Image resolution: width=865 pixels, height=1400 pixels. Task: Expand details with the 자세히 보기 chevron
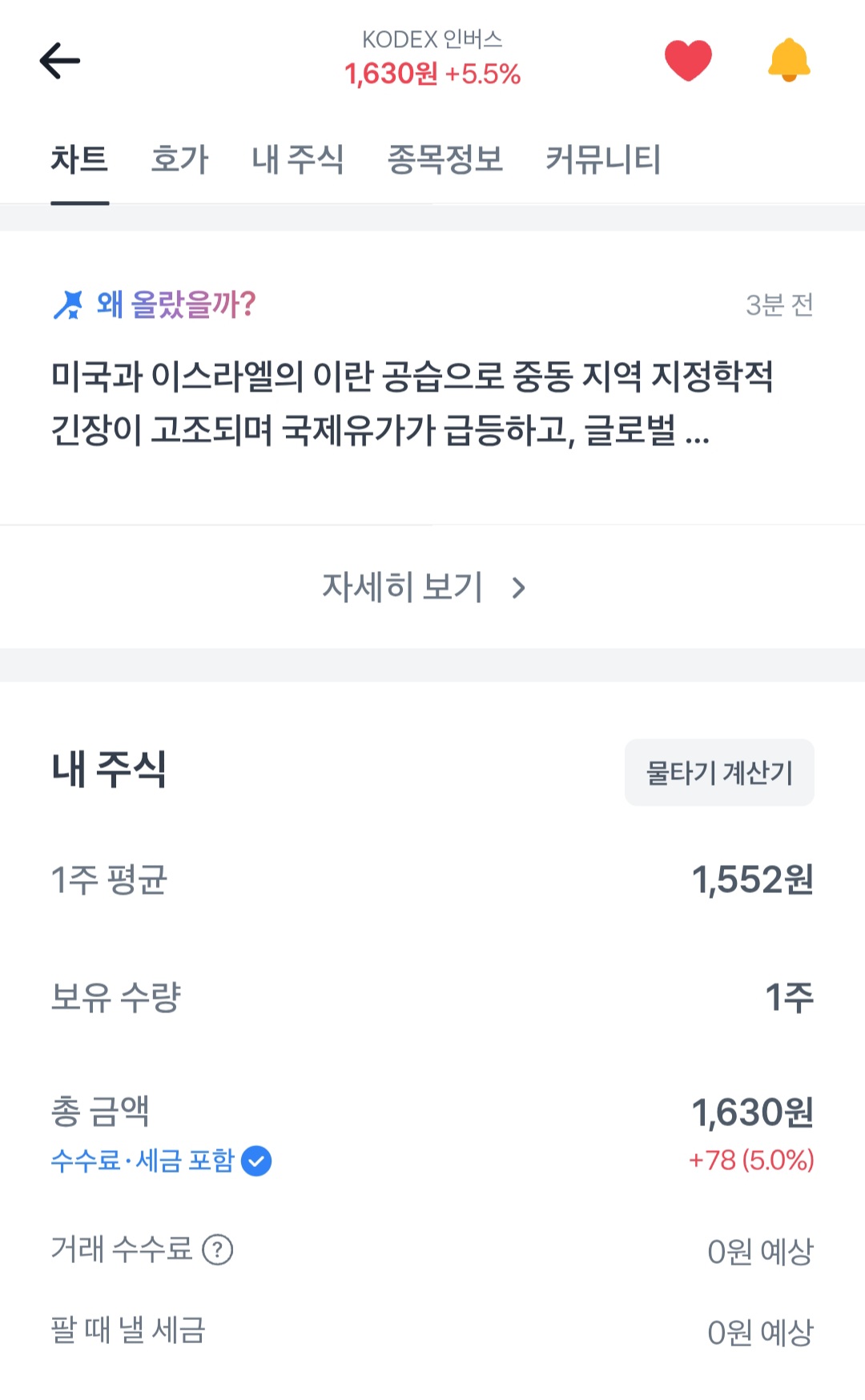tap(519, 588)
